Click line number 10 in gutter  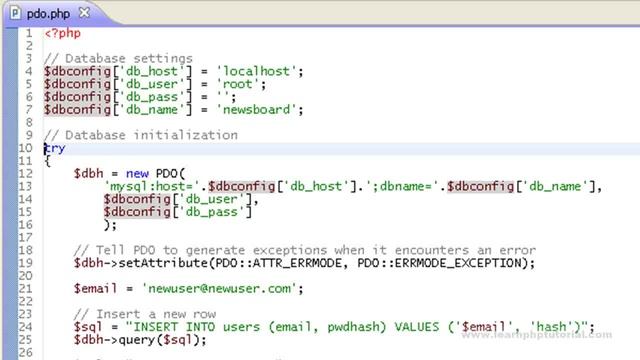tap(25, 148)
